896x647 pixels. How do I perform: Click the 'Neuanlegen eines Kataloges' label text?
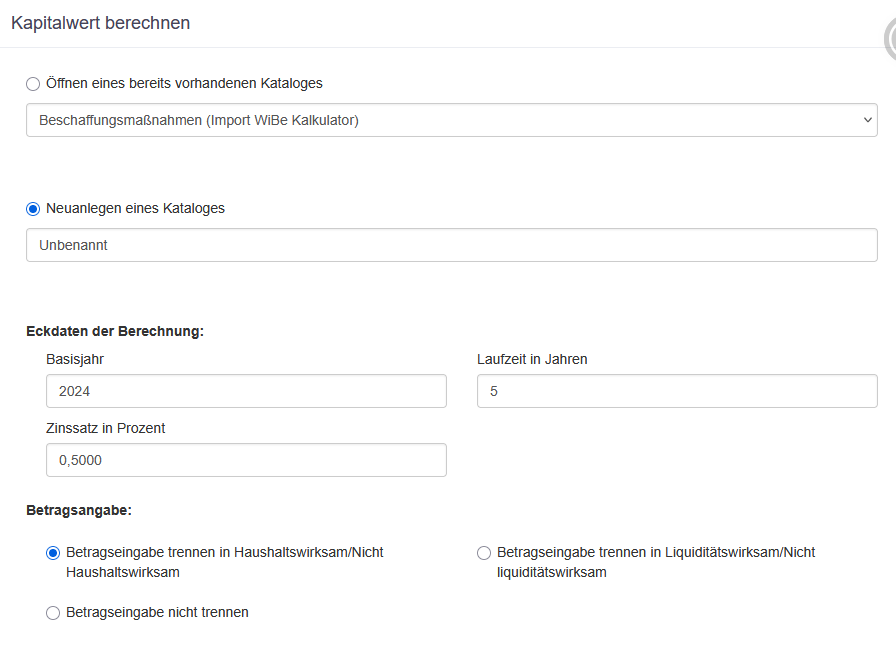[135, 208]
